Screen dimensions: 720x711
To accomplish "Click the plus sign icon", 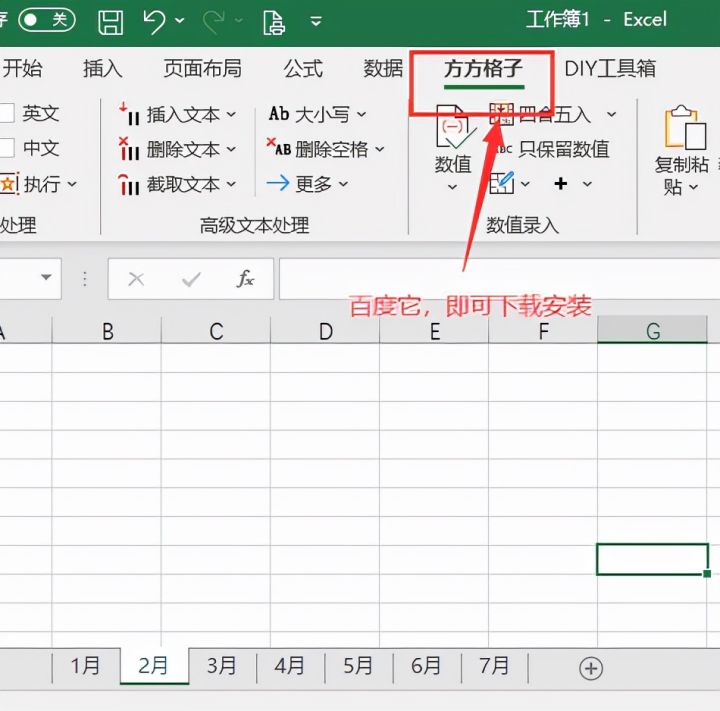I will point(561,184).
